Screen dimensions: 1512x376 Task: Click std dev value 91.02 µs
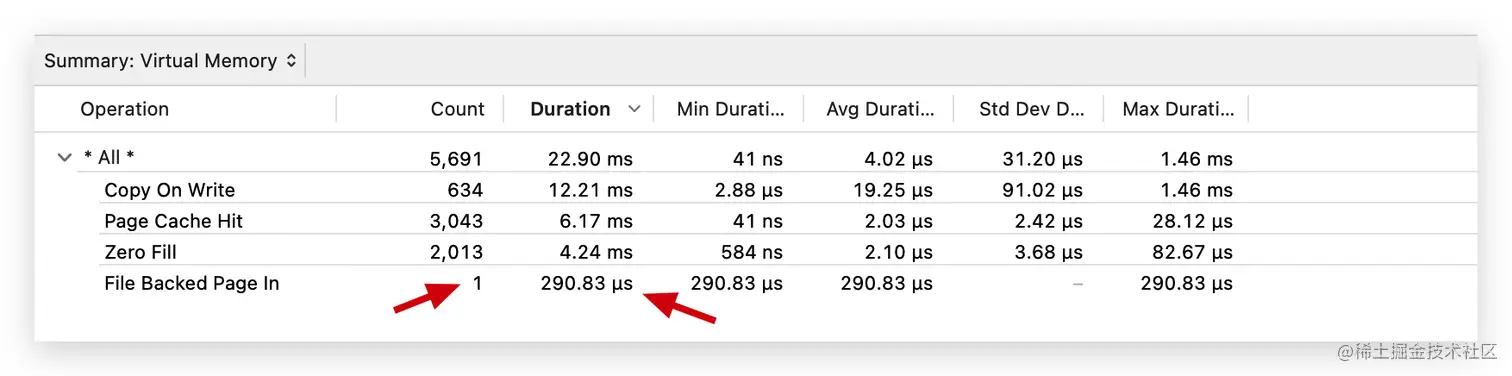(1043, 190)
